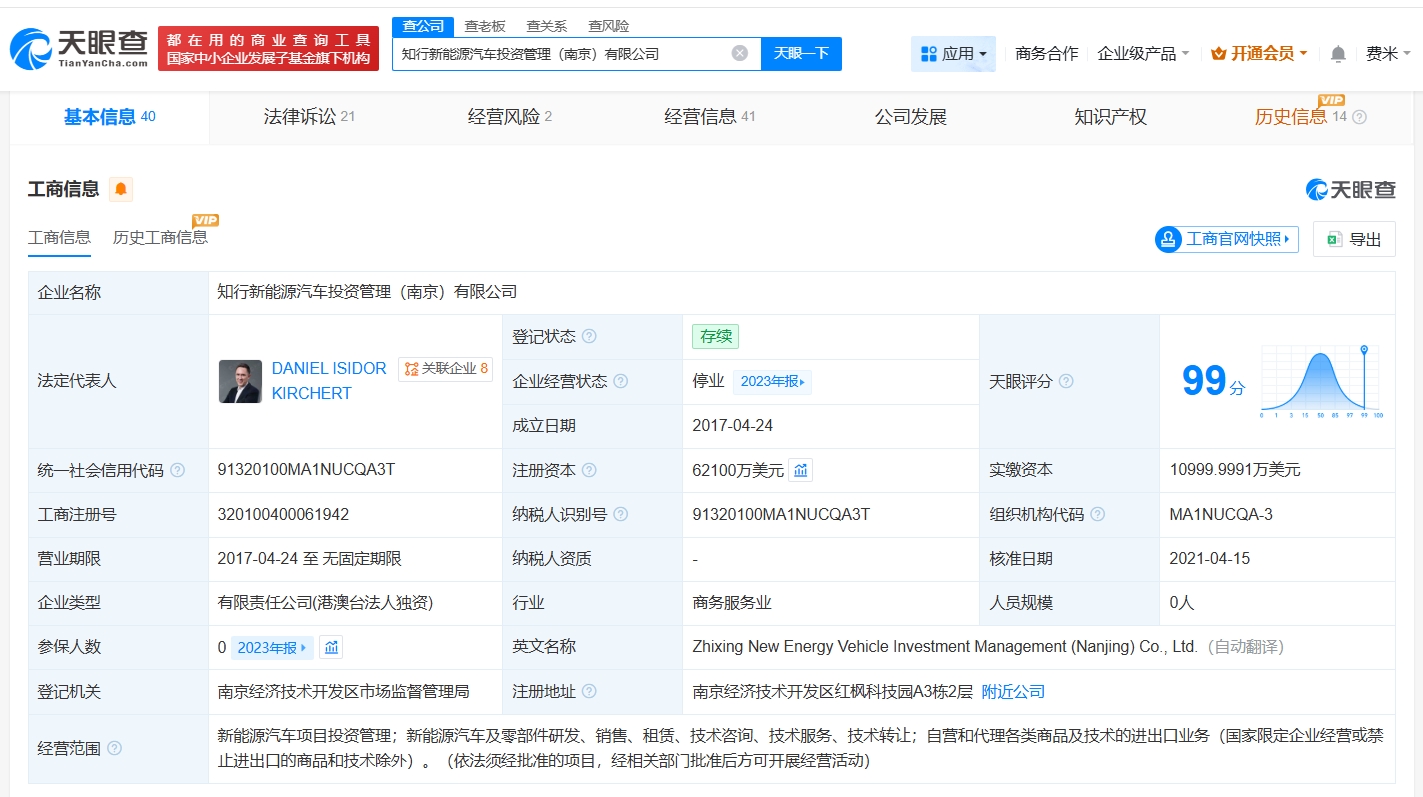Expand the 应用 dropdown menu
1423x797 pixels.
953,54
